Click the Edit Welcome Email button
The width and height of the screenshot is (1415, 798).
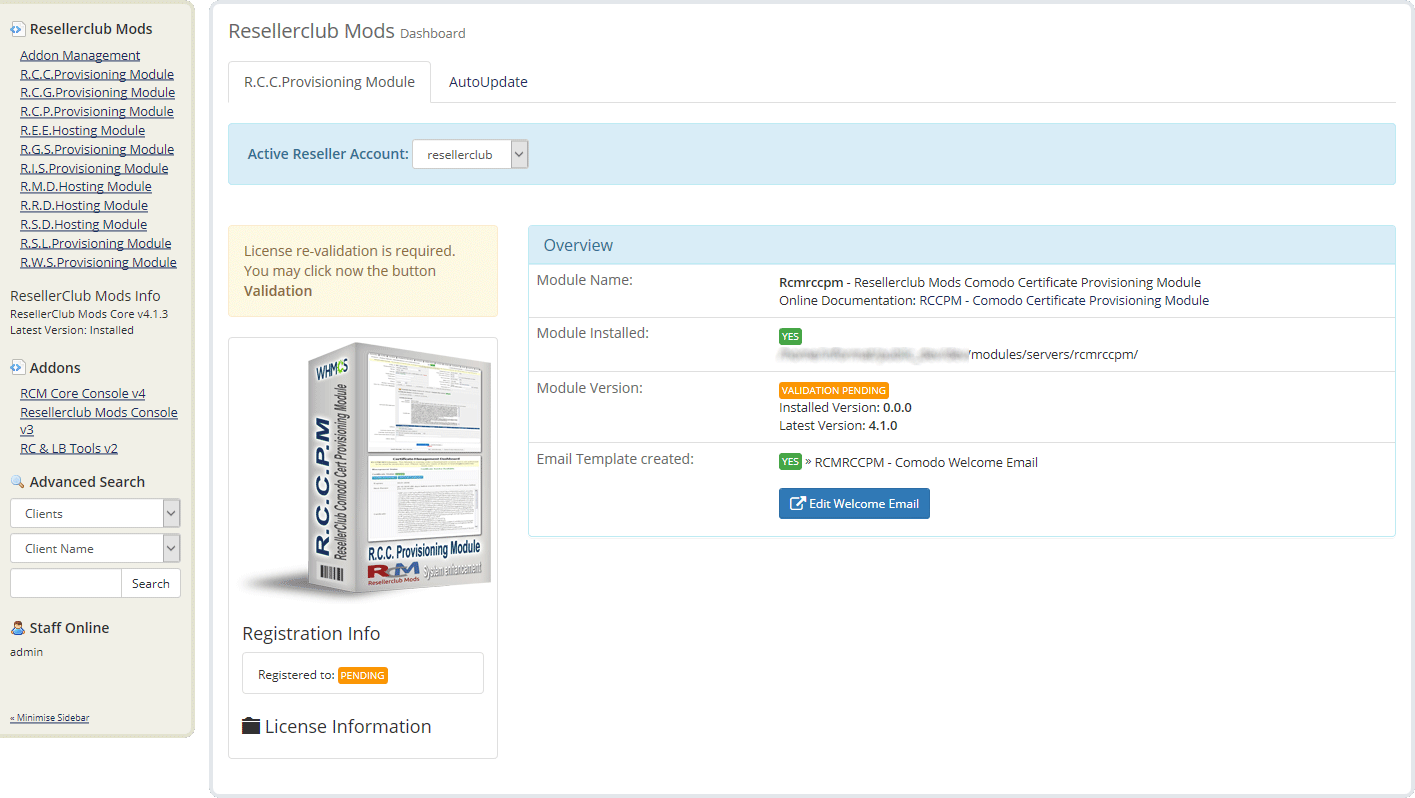point(854,503)
